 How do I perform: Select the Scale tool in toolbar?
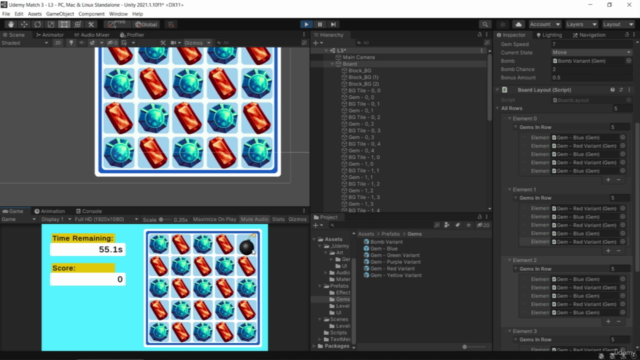[51, 24]
